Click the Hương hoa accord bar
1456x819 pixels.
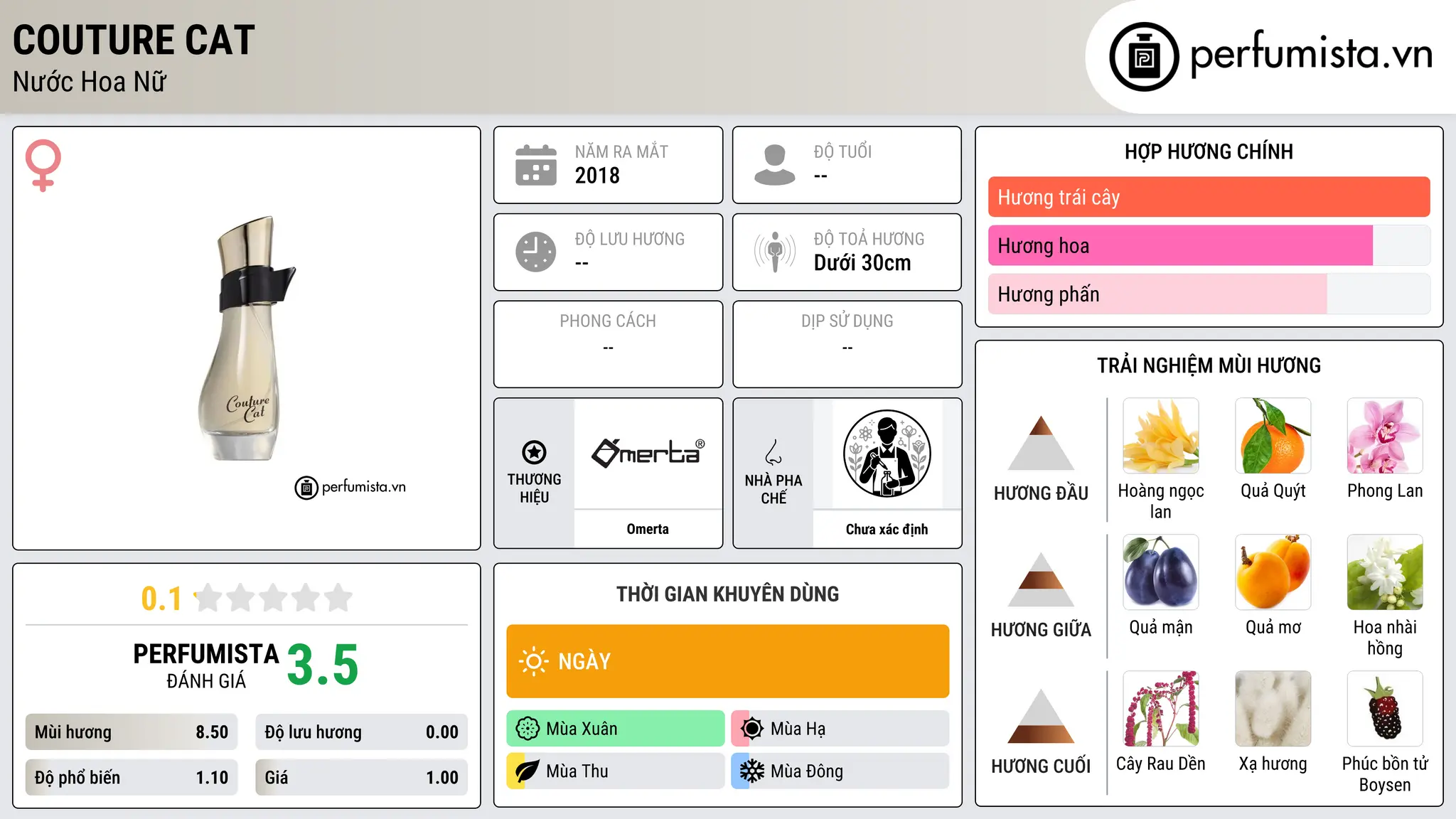1209,245
